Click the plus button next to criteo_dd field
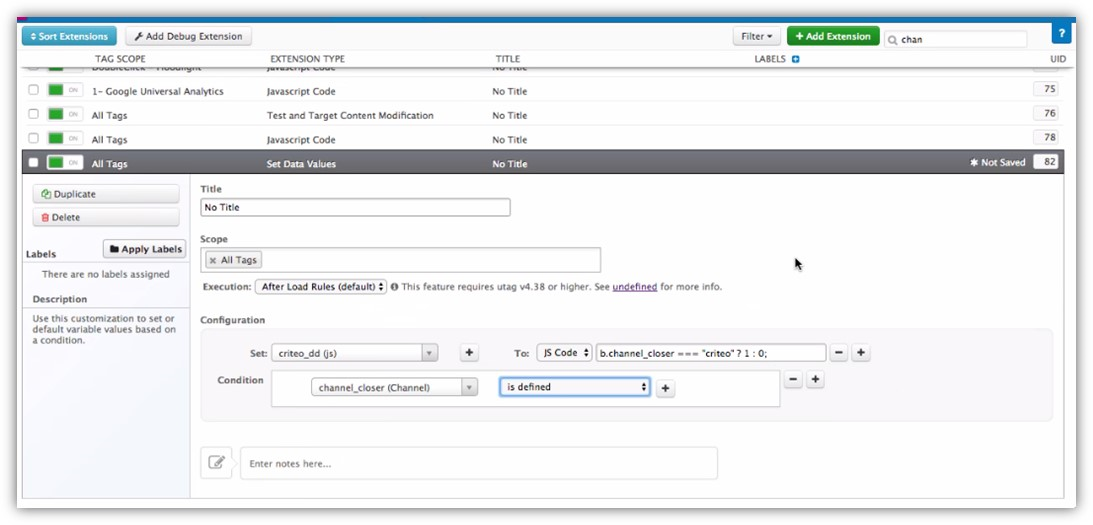Screen dimensions: 1093x525 coord(469,353)
